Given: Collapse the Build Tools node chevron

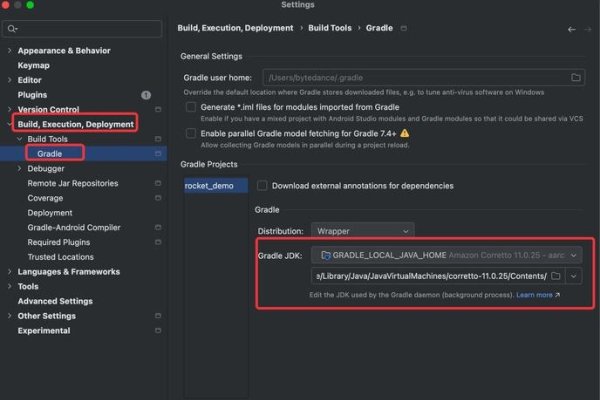Looking at the screenshot, I should pyautogui.click(x=20, y=139).
